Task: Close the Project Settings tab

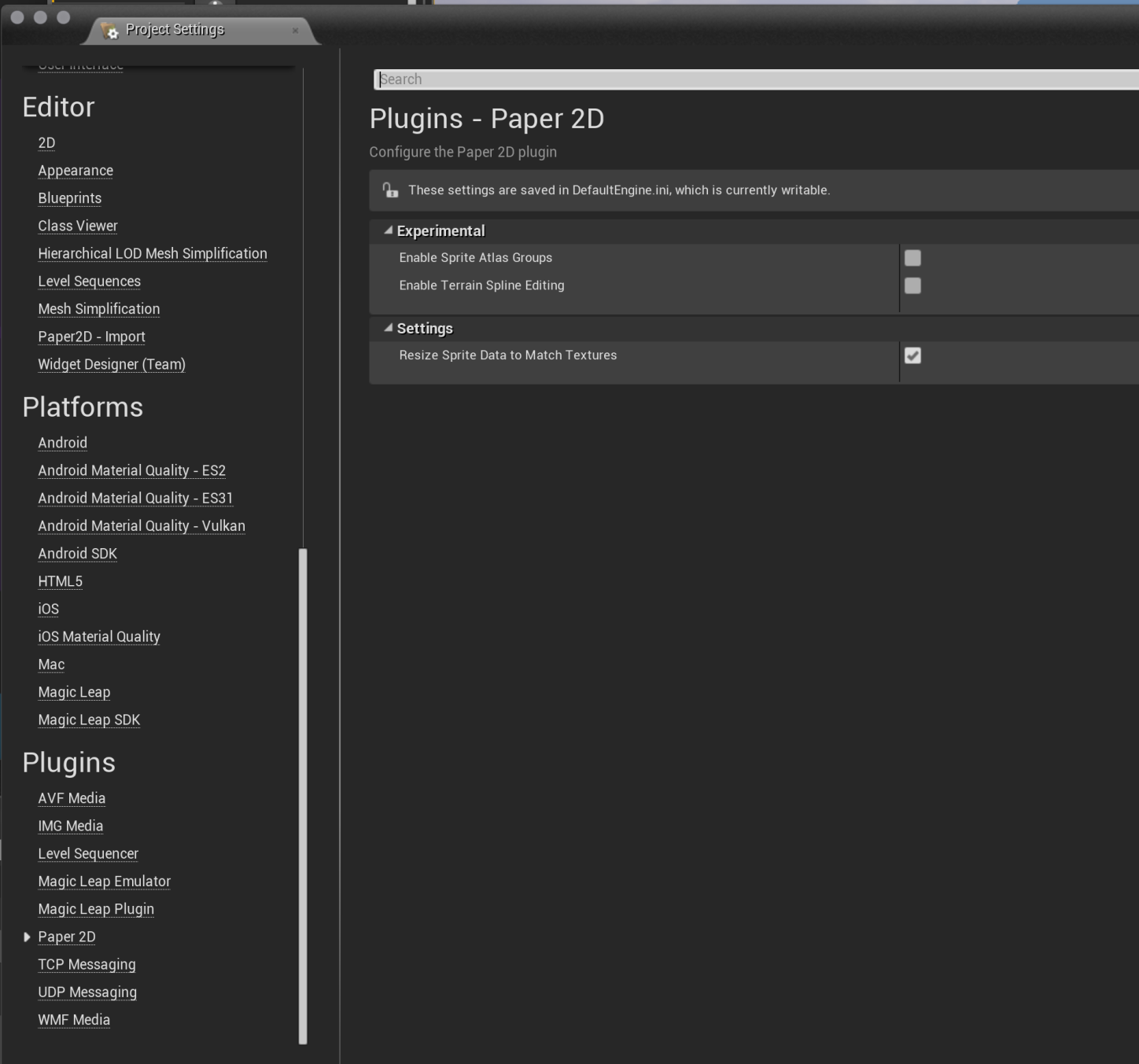Action: pos(295,31)
